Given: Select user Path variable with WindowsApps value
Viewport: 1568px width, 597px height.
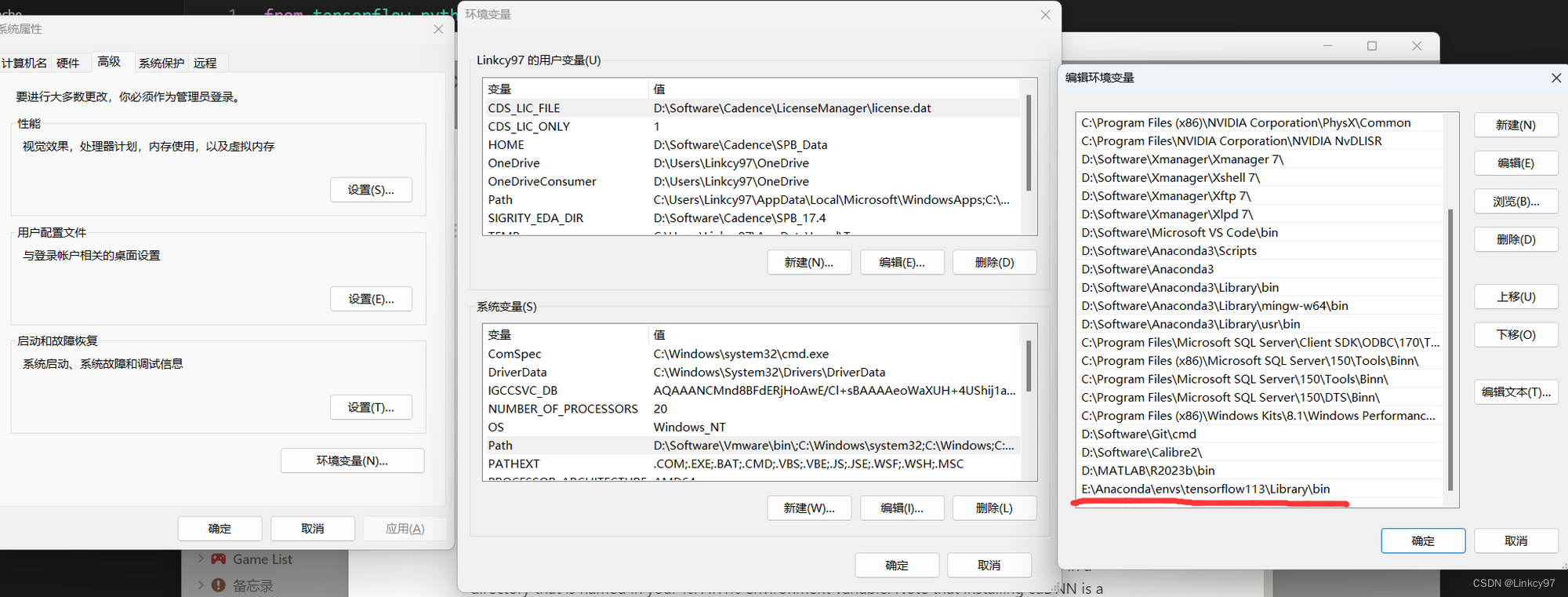Looking at the screenshot, I should [x=752, y=199].
